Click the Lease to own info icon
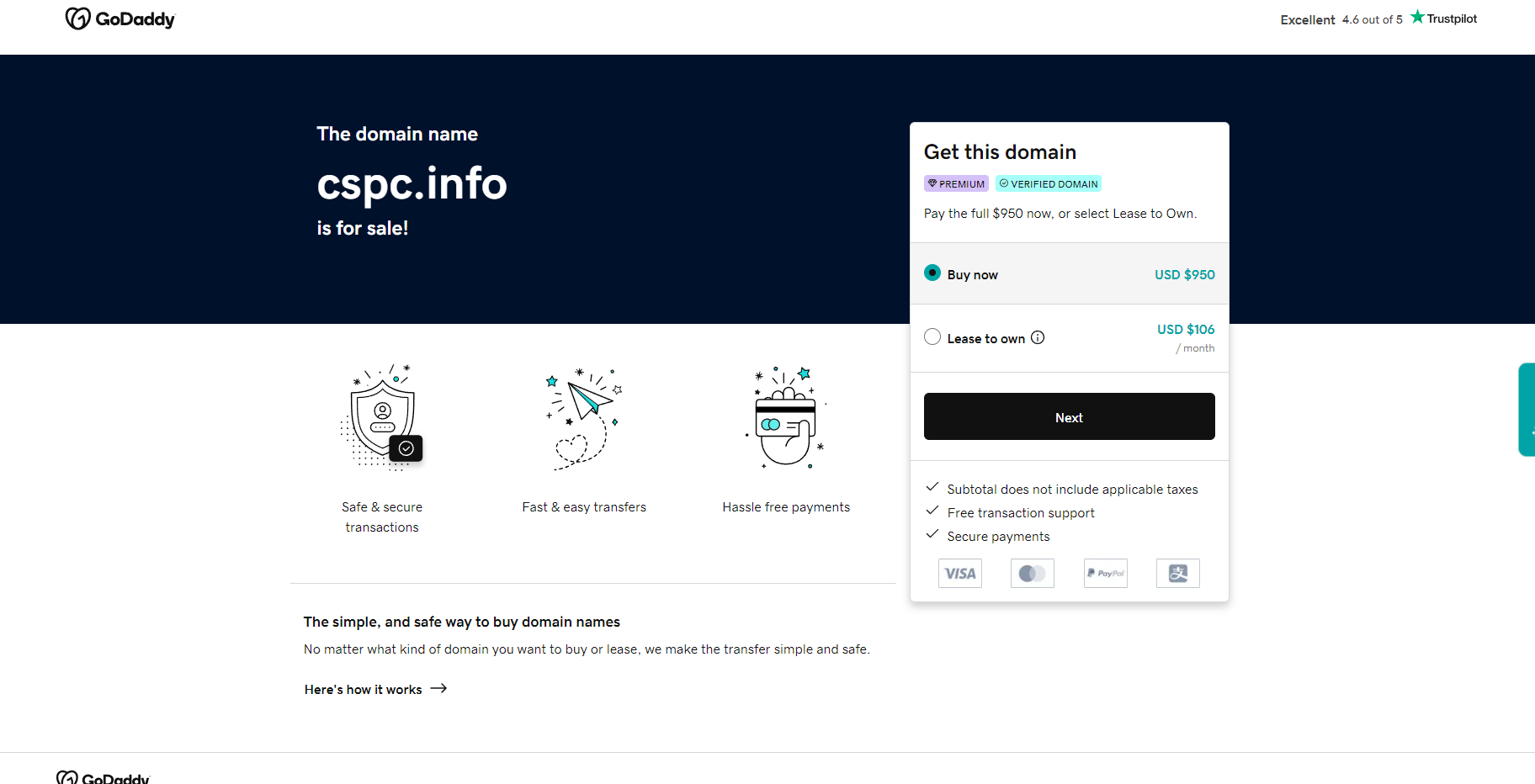 tap(1038, 337)
